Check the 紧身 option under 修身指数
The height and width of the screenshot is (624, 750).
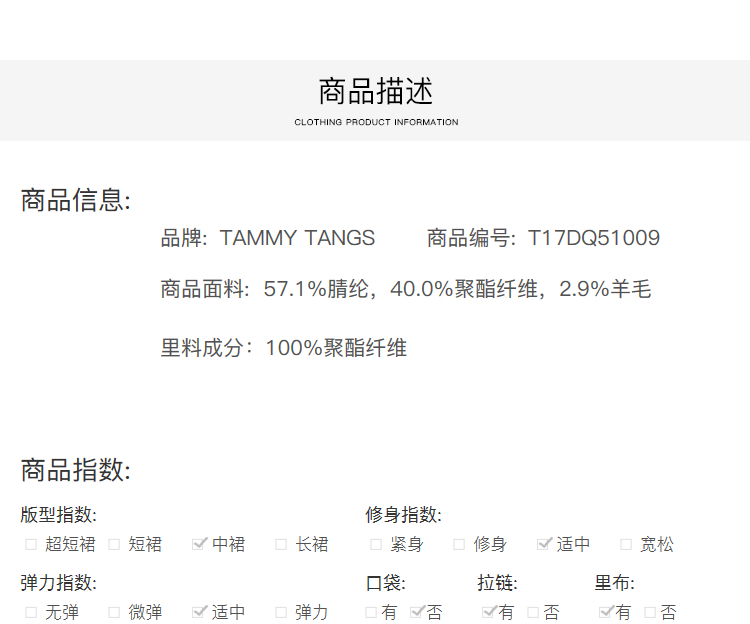click(376, 545)
